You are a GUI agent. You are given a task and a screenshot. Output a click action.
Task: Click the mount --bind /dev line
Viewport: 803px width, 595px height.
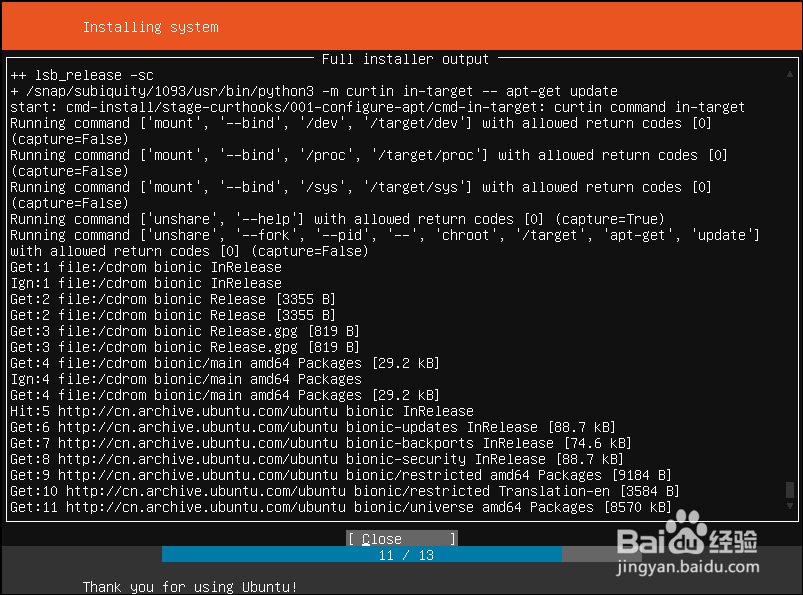pyautogui.click(x=361, y=123)
